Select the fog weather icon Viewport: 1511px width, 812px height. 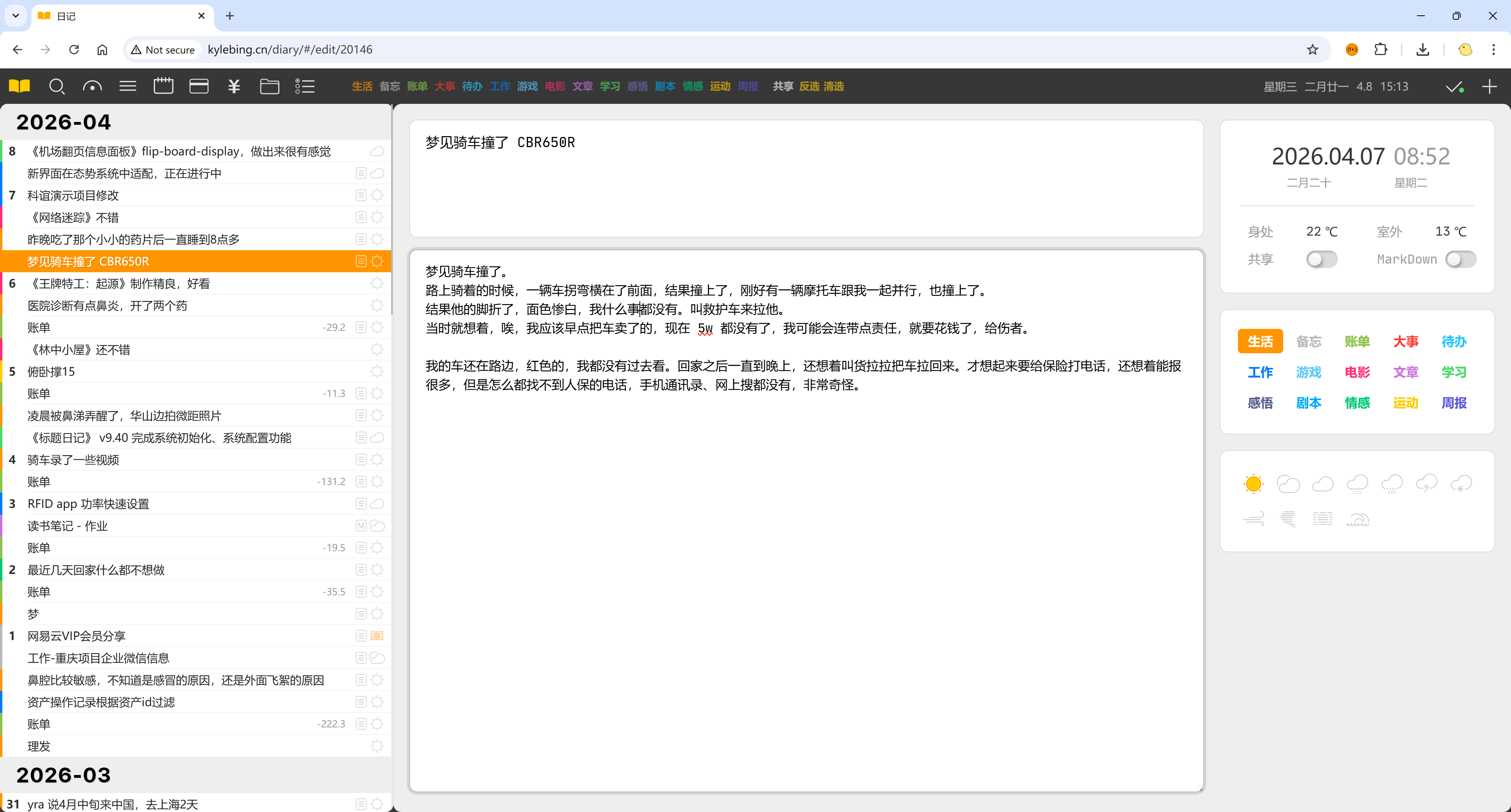pos(1323,518)
